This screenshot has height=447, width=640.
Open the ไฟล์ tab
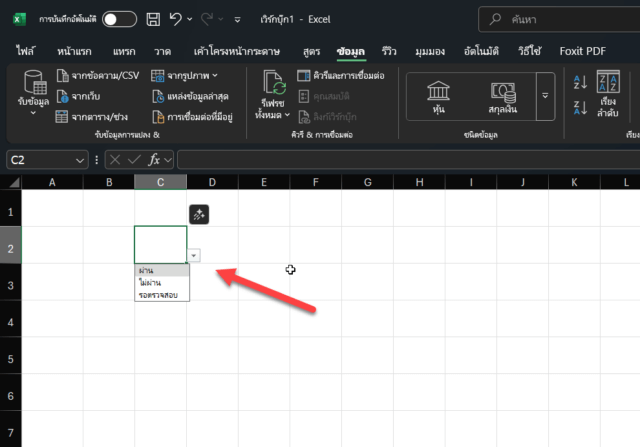[x=25, y=51]
